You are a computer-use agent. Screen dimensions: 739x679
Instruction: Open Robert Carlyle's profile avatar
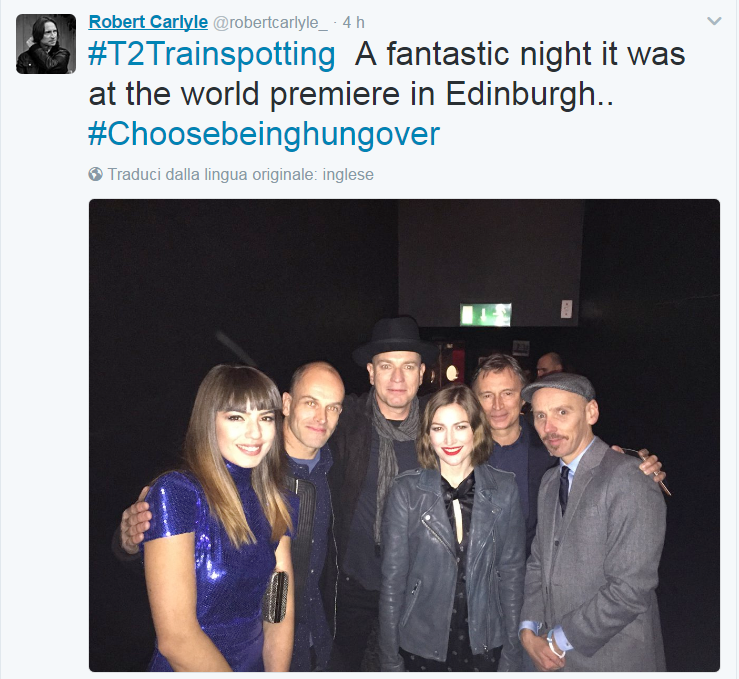(46, 44)
